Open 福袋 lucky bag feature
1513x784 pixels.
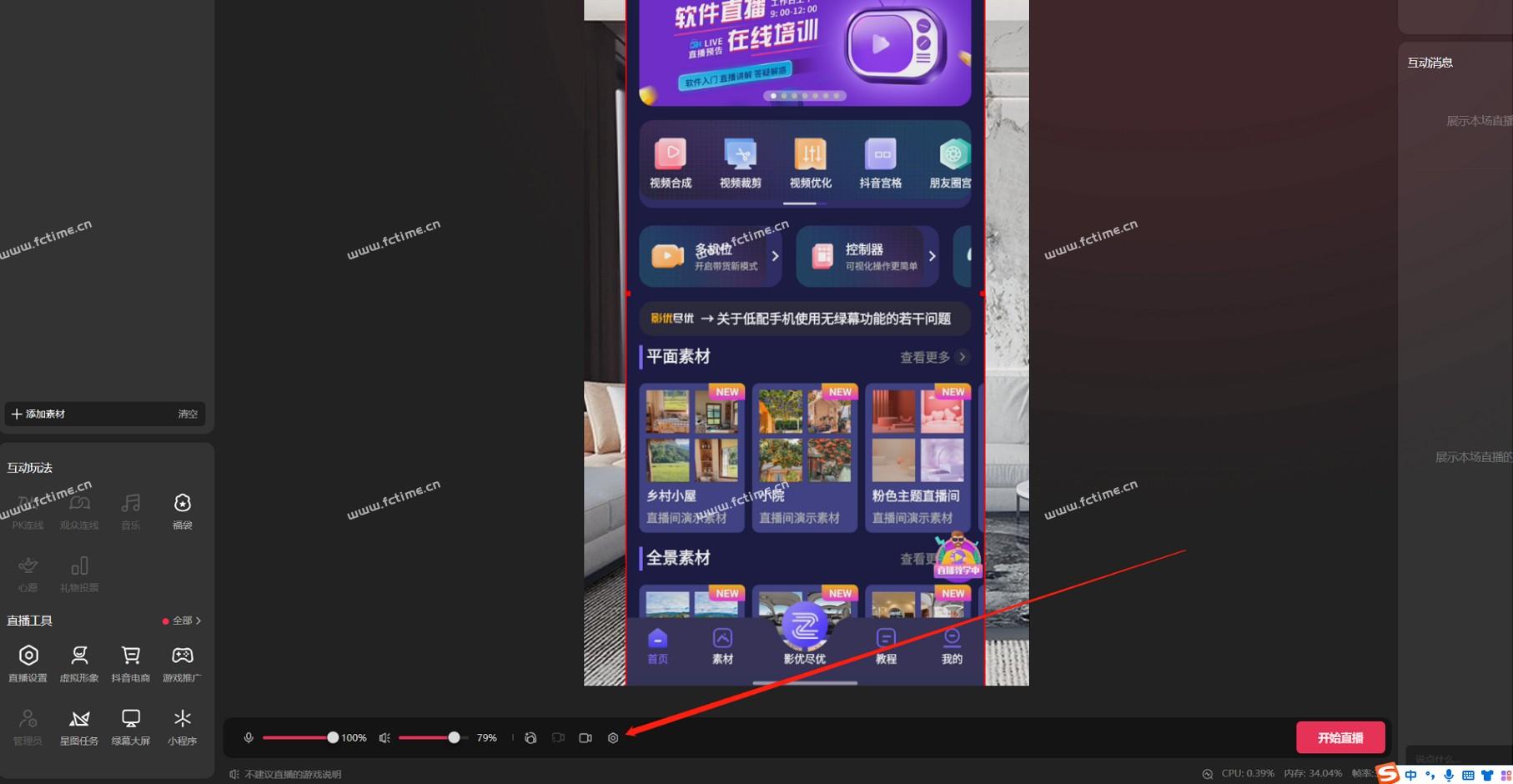point(182,511)
